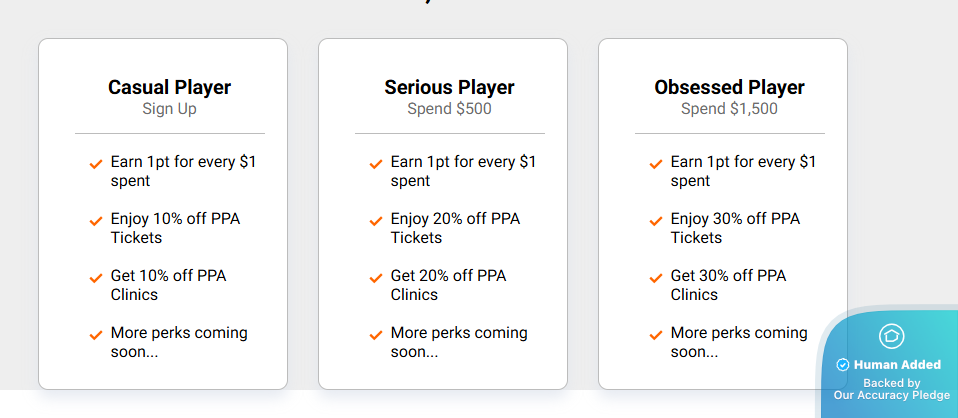This screenshot has height=418, width=958.
Task: Click checkmark next to Enjoy 10% off tickets
Action: (96, 221)
